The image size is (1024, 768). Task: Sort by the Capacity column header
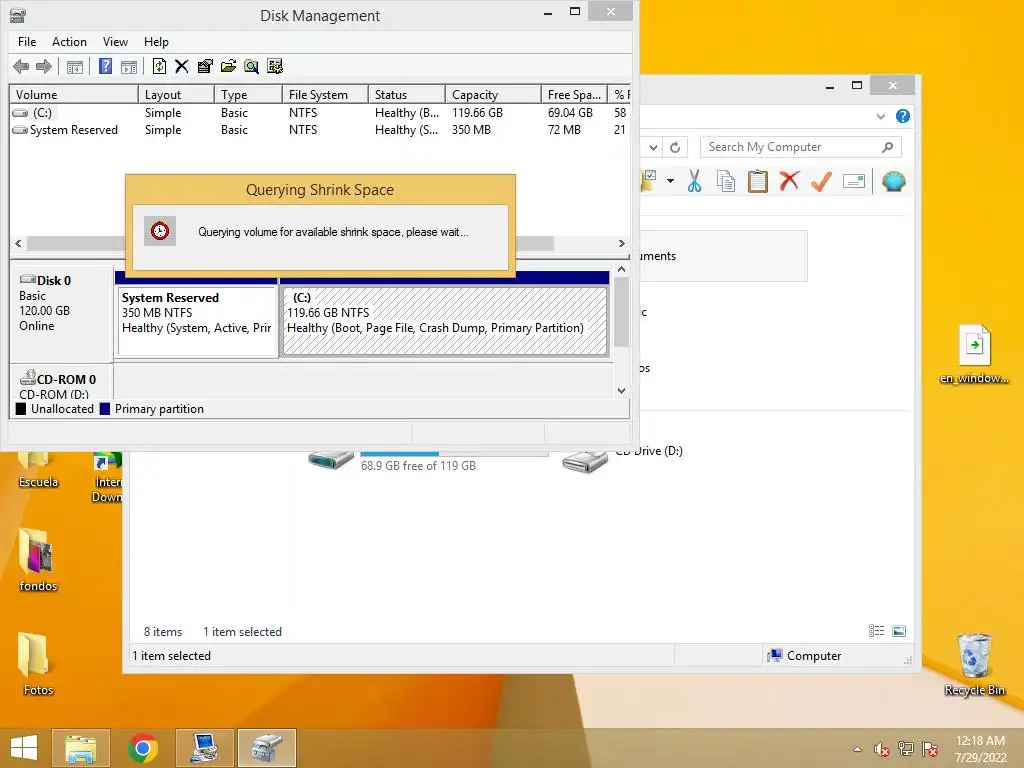coord(492,95)
